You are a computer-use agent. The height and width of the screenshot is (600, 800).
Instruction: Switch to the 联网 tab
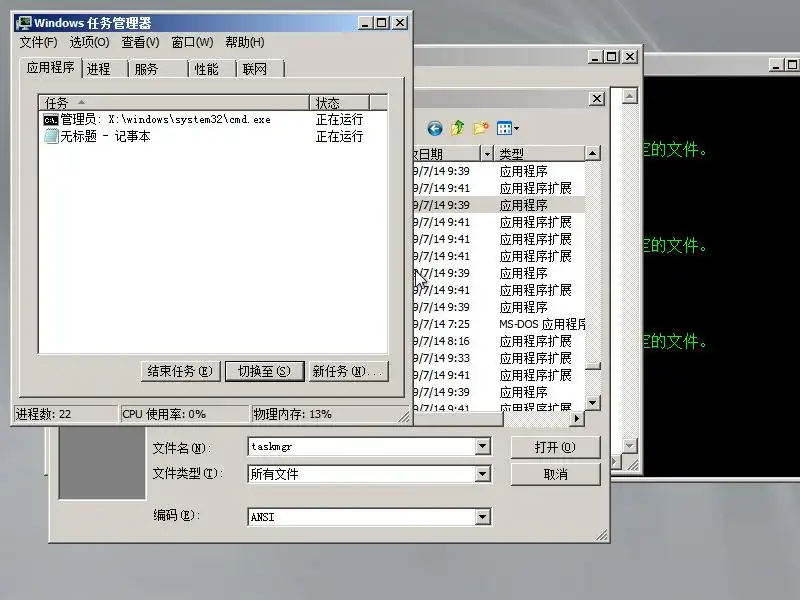point(260,69)
